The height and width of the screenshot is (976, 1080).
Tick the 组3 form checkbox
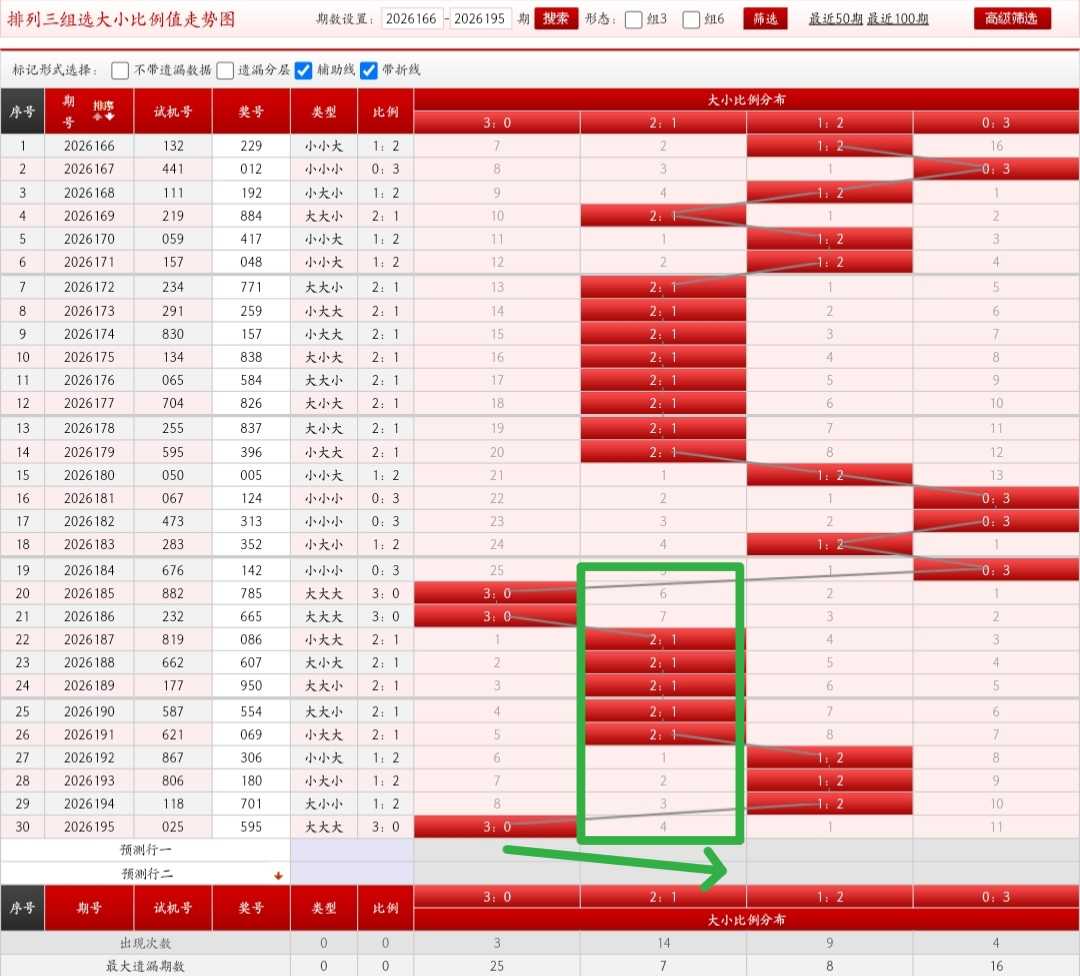(634, 19)
